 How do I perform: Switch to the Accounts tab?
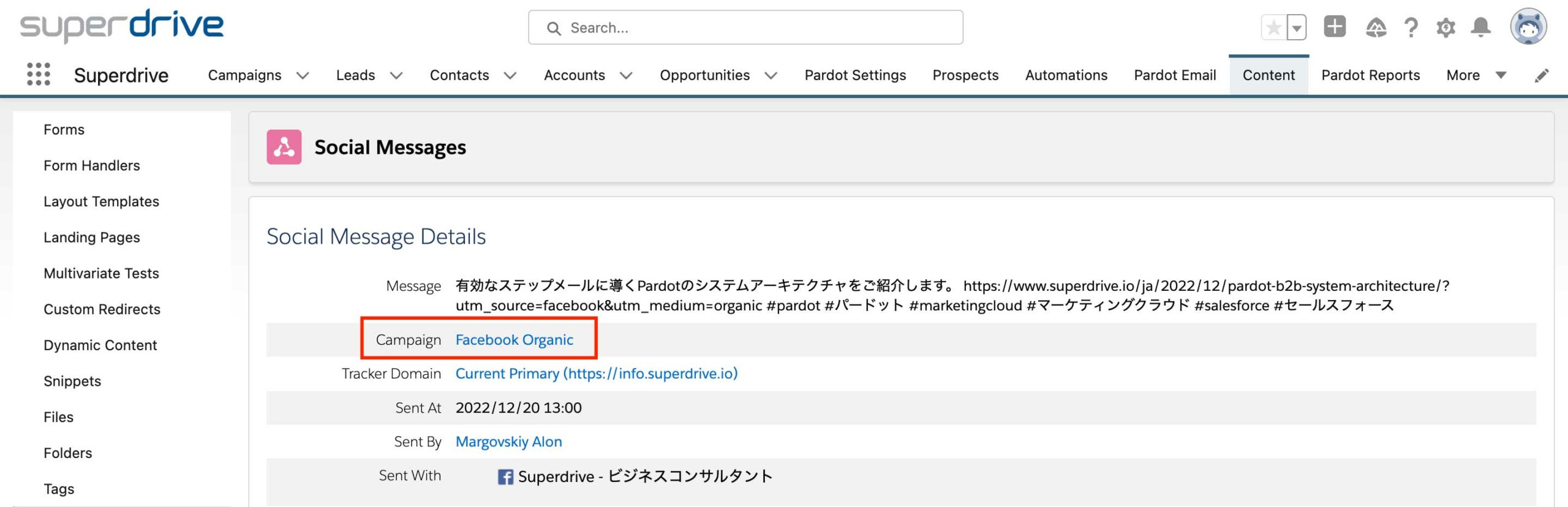click(x=575, y=75)
